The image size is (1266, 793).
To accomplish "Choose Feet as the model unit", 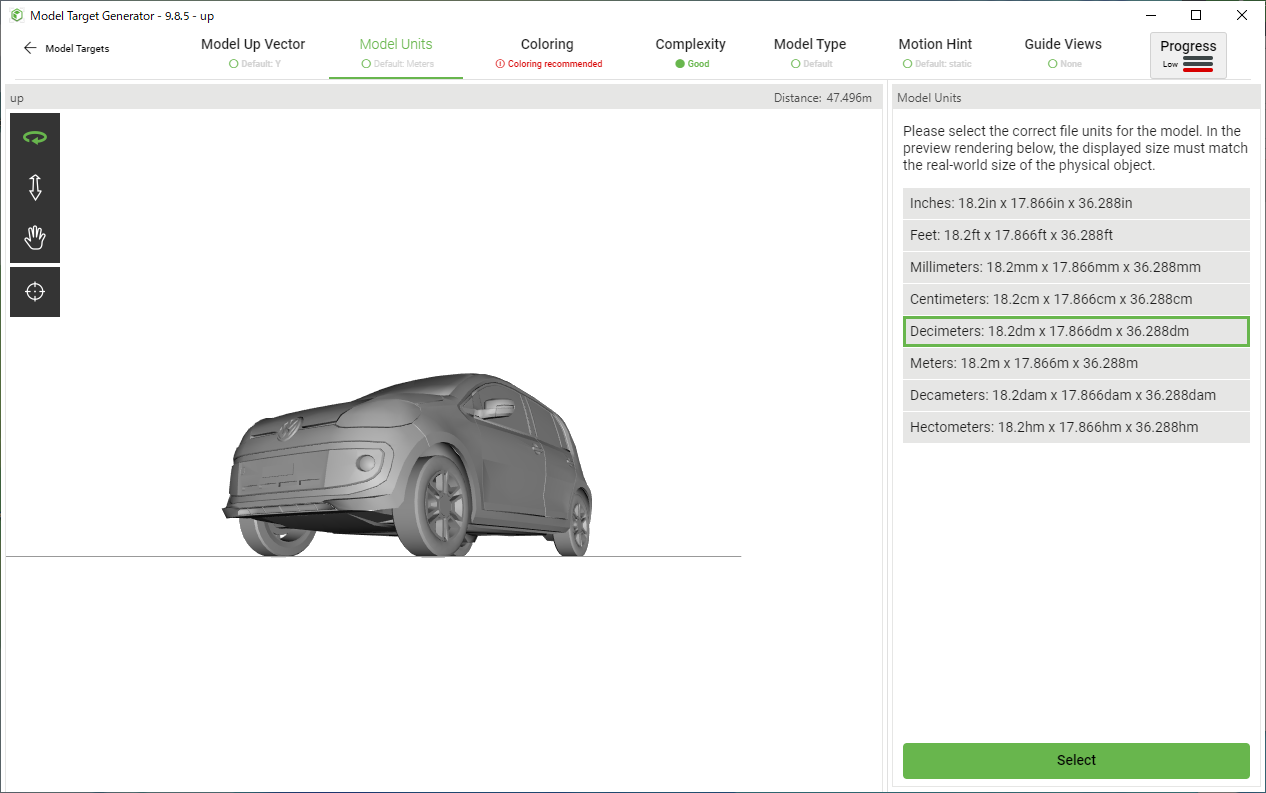I will tap(1076, 235).
